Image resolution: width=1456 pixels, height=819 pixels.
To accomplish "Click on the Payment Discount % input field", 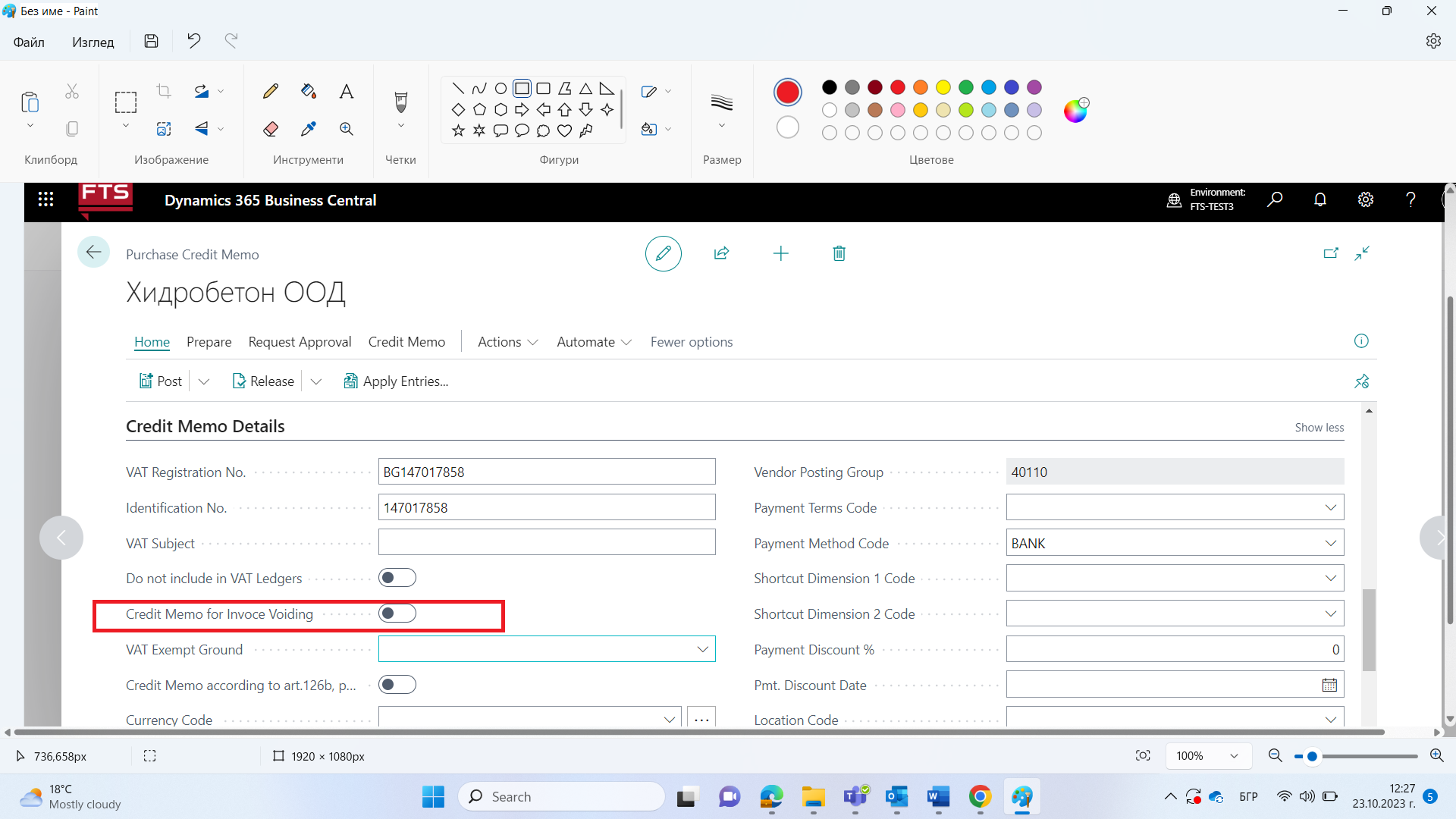I will pyautogui.click(x=1175, y=649).
